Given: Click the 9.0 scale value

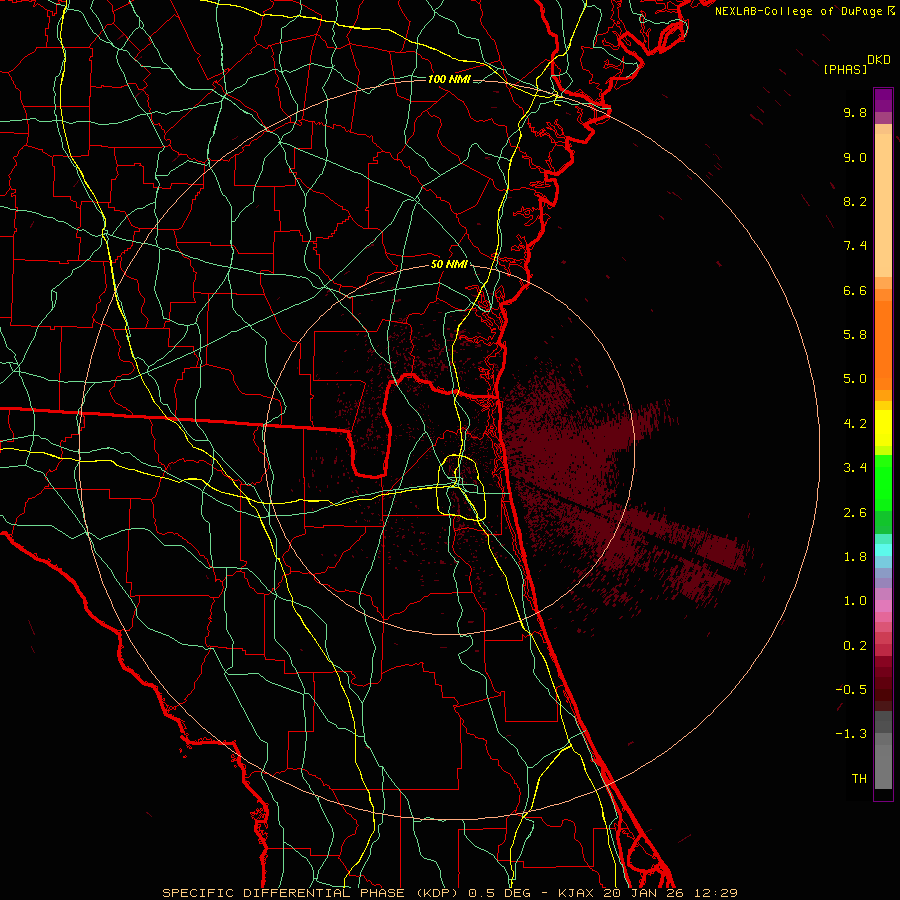Looking at the screenshot, I should 855,157.
